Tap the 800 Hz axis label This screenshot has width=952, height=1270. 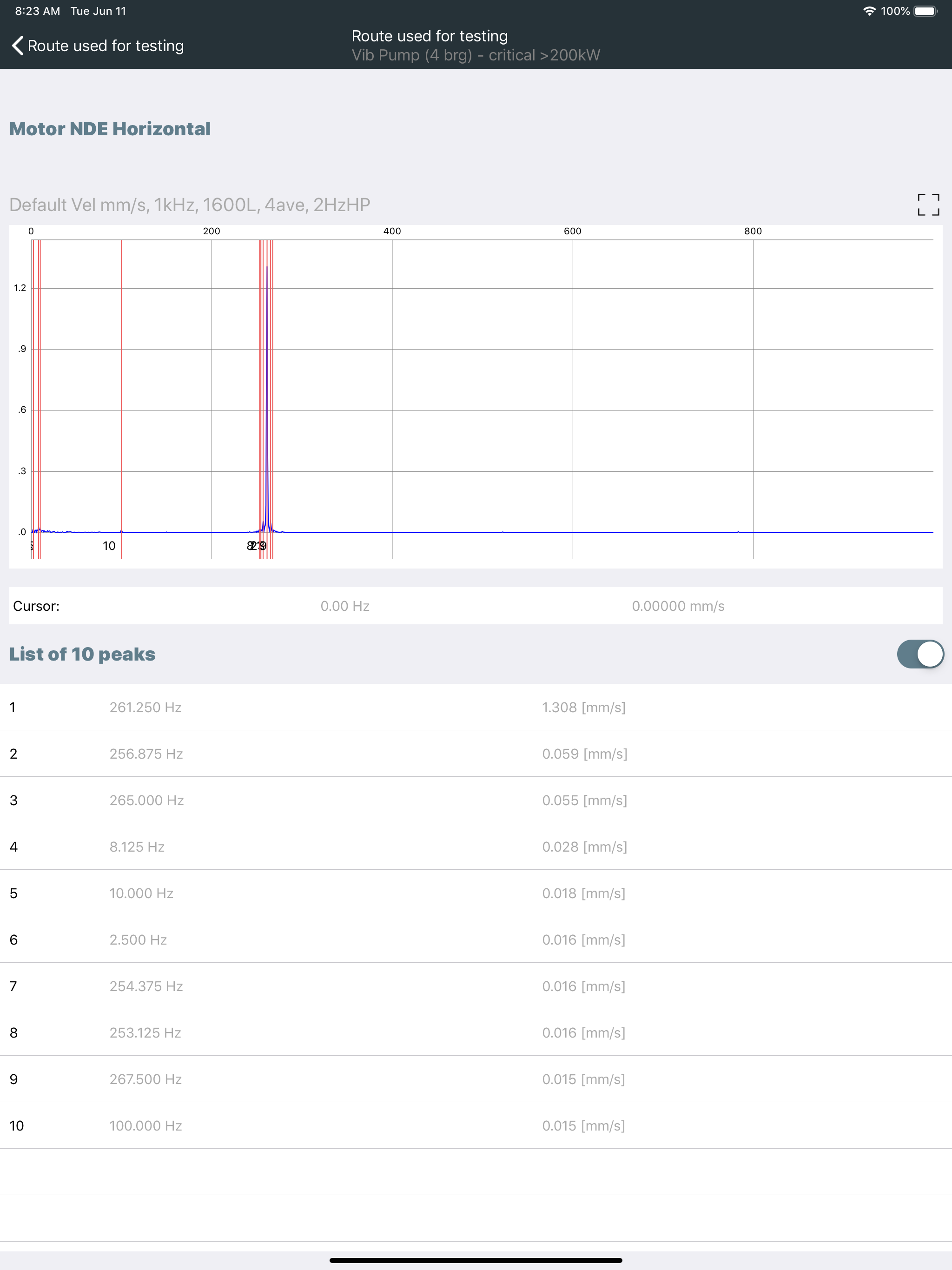click(x=753, y=231)
